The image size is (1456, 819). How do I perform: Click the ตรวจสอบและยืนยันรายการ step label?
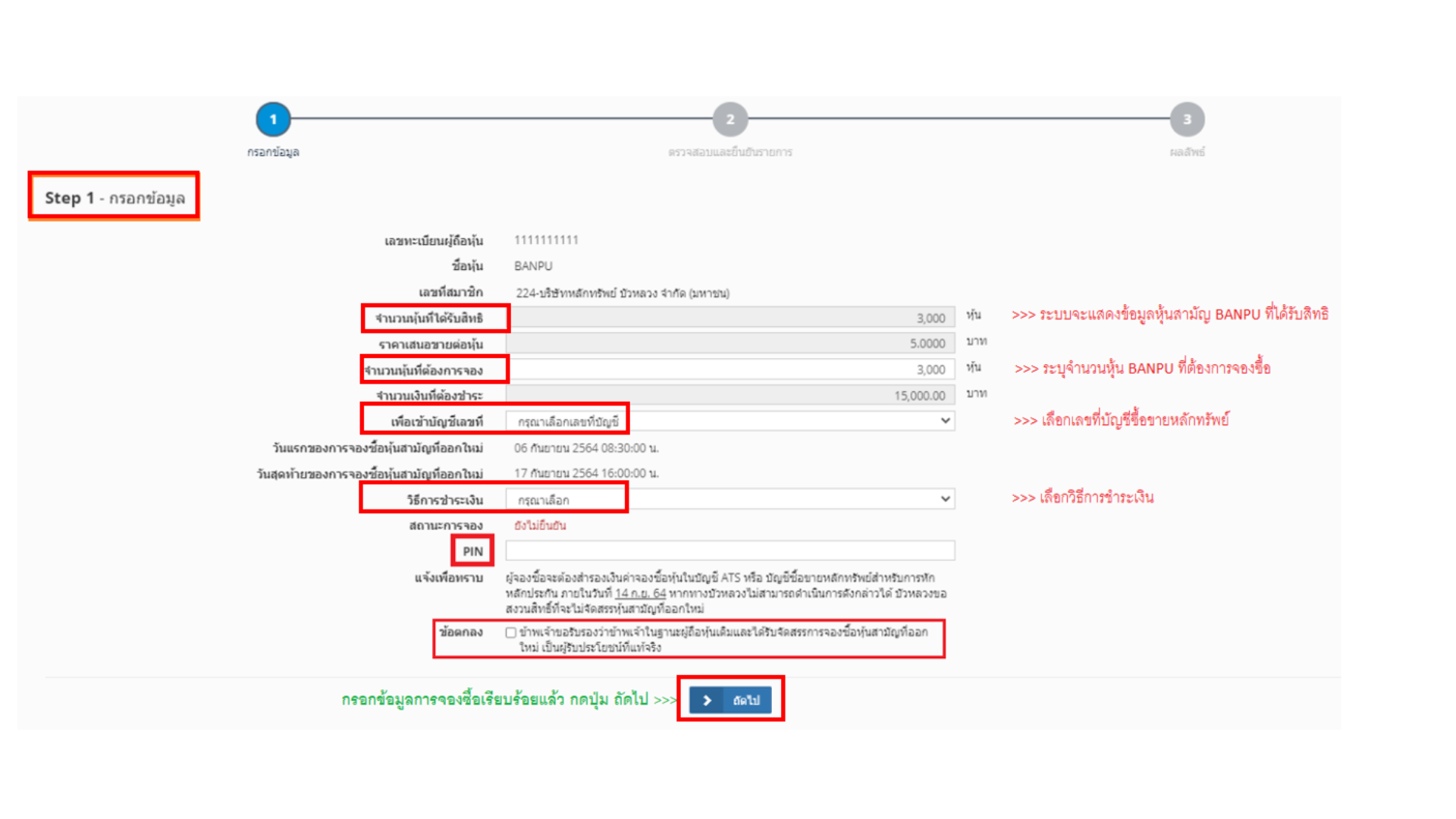click(x=730, y=152)
